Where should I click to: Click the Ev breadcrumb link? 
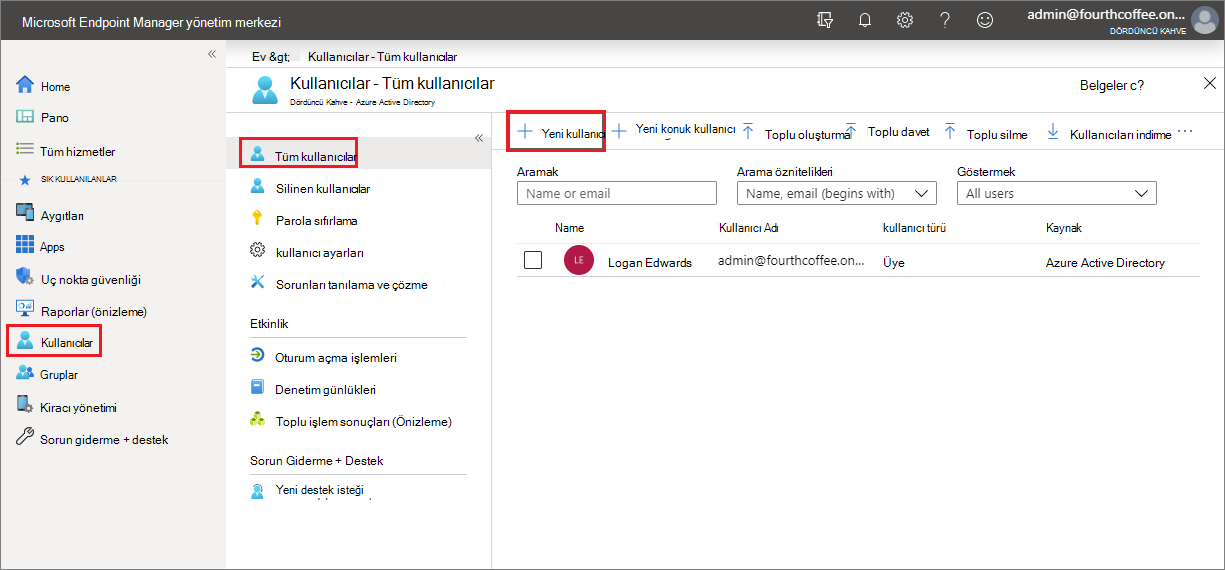point(271,58)
